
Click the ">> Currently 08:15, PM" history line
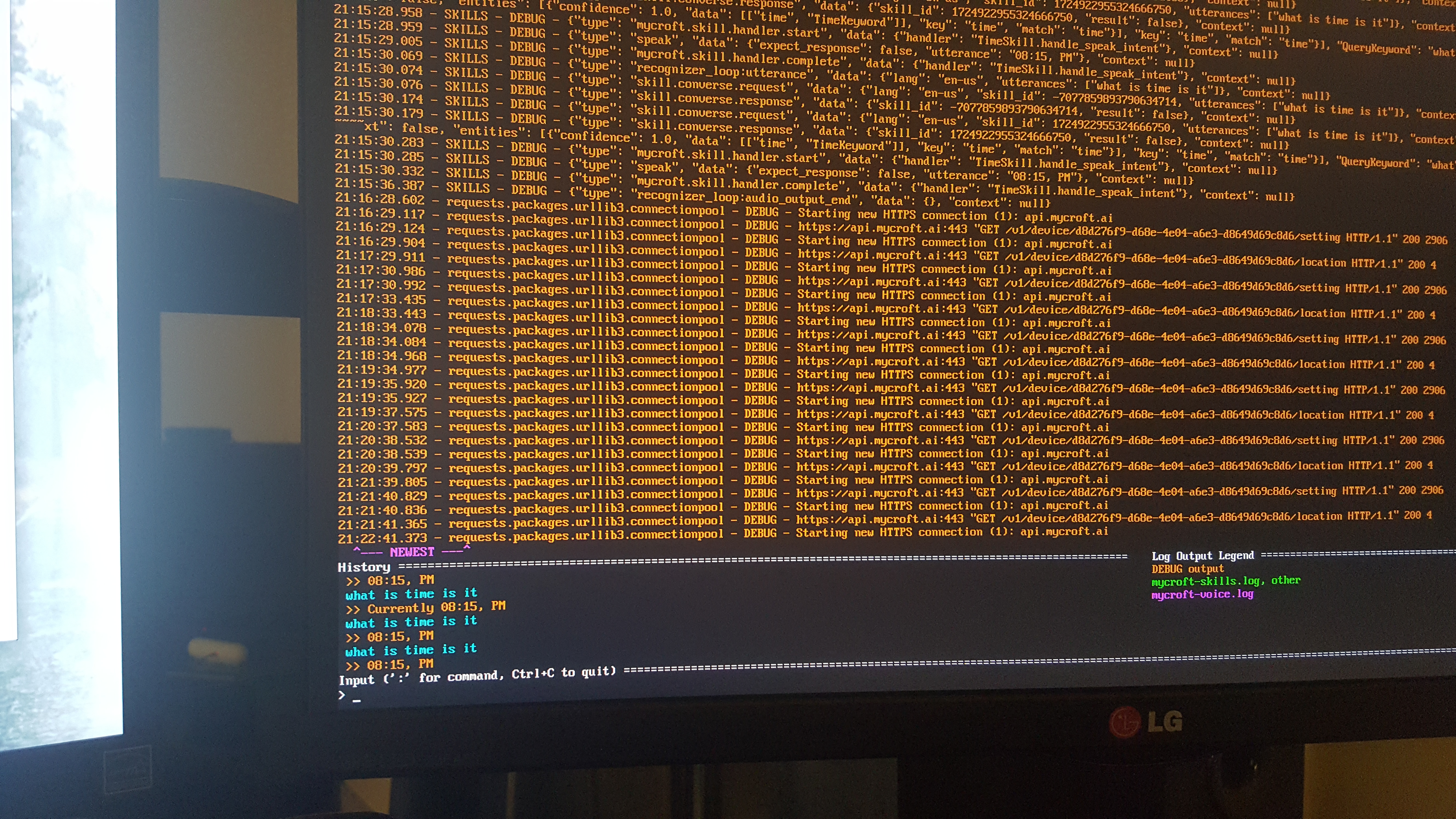tap(426, 608)
